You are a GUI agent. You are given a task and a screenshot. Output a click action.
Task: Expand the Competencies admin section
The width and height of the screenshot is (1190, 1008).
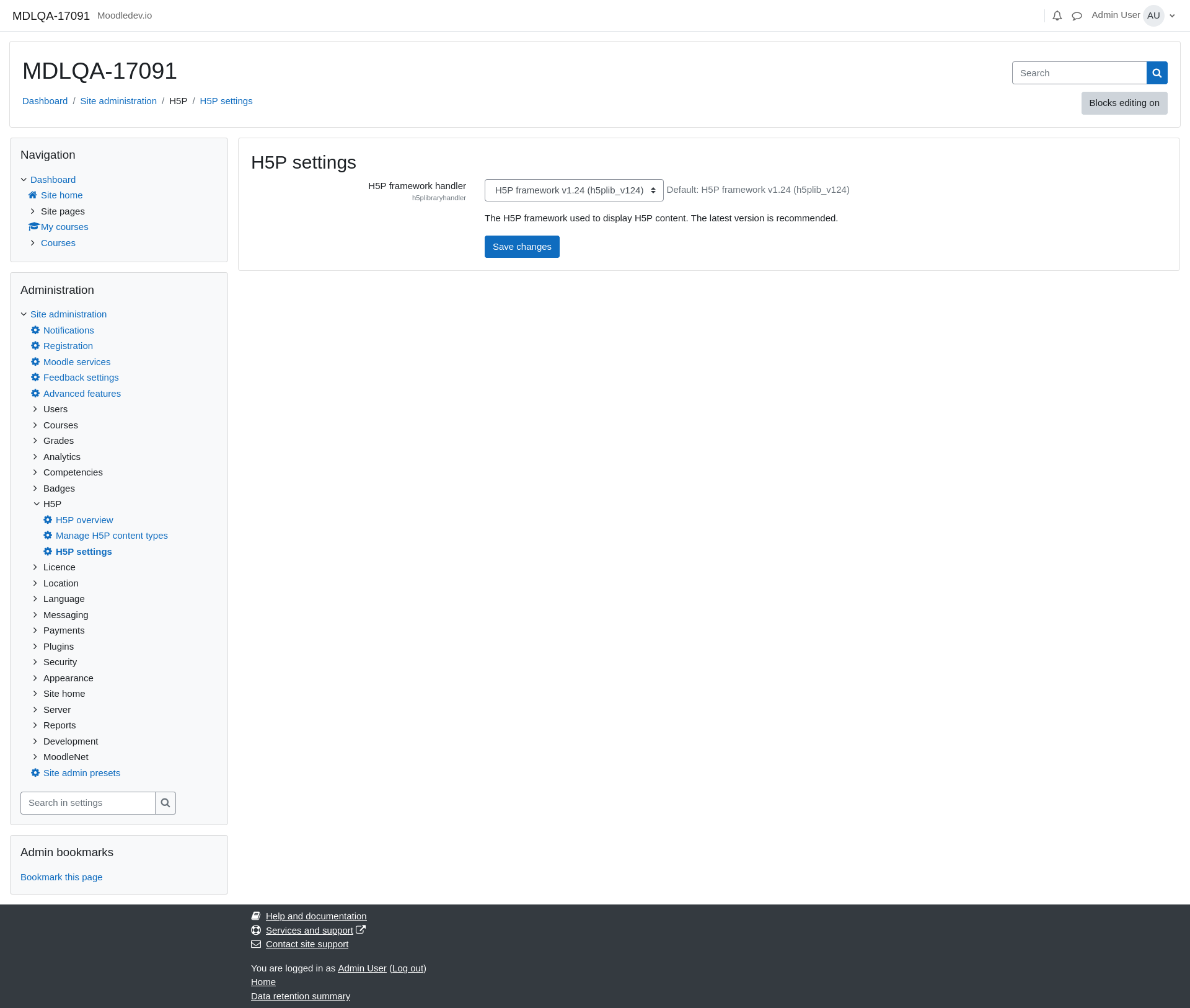click(x=35, y=472)
